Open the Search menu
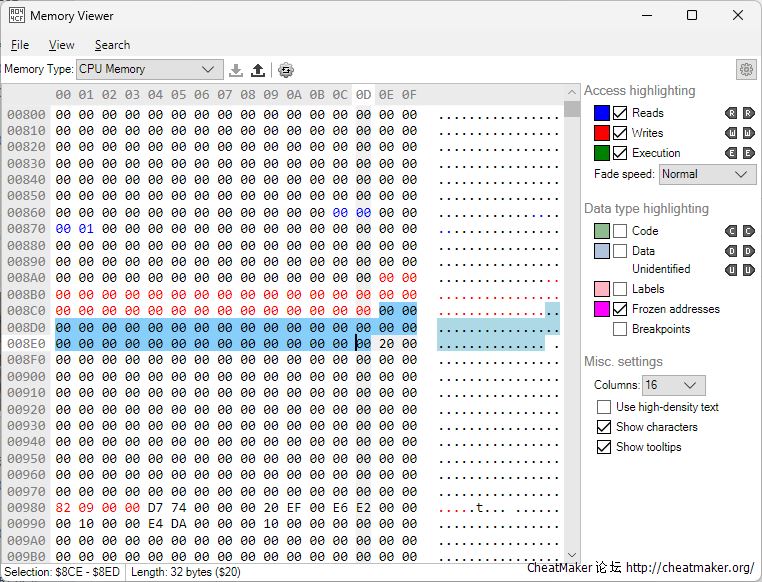Screen dimensions: 762x582 [112, 45]
